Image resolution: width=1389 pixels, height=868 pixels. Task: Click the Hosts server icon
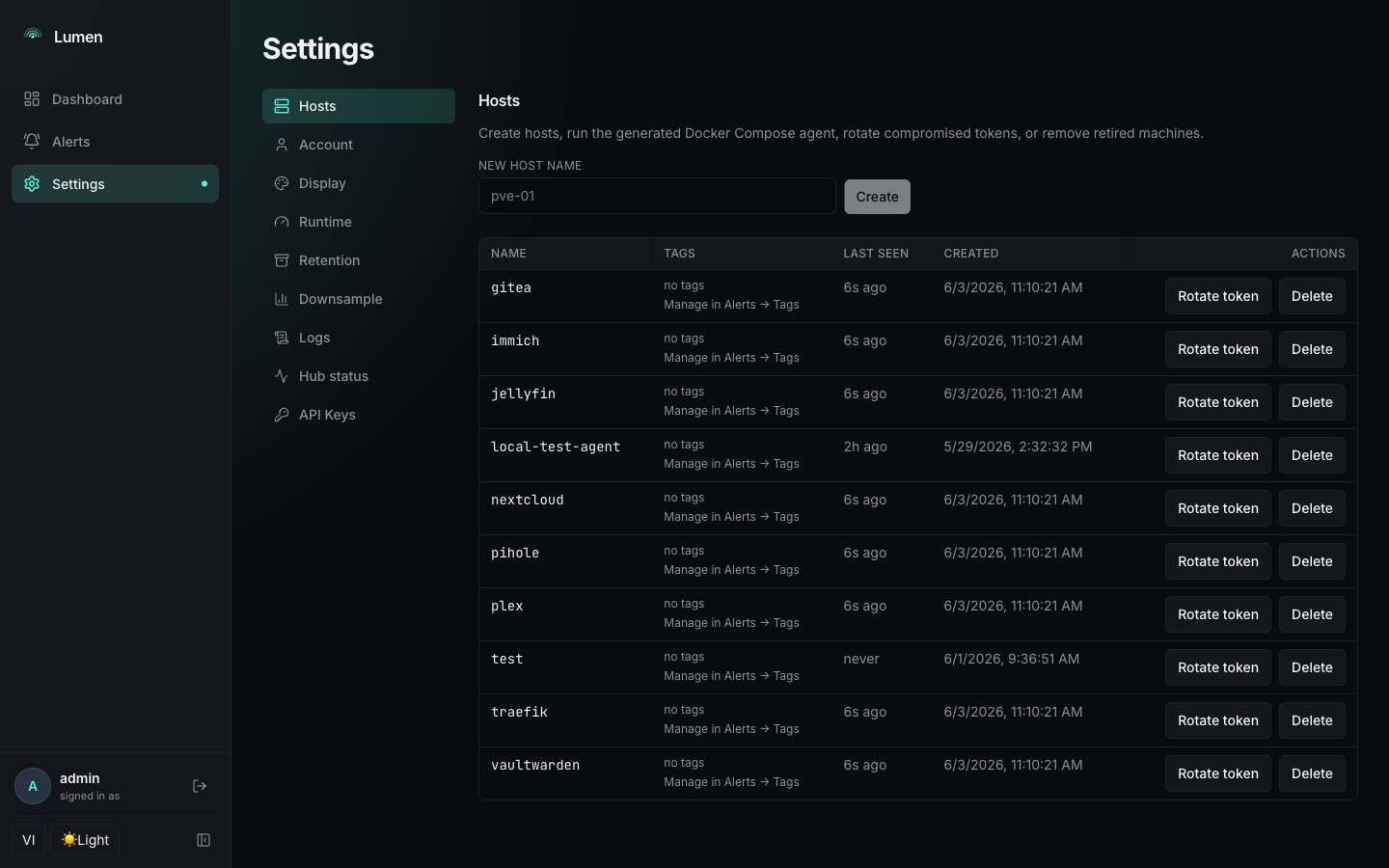tap(282, 106)
